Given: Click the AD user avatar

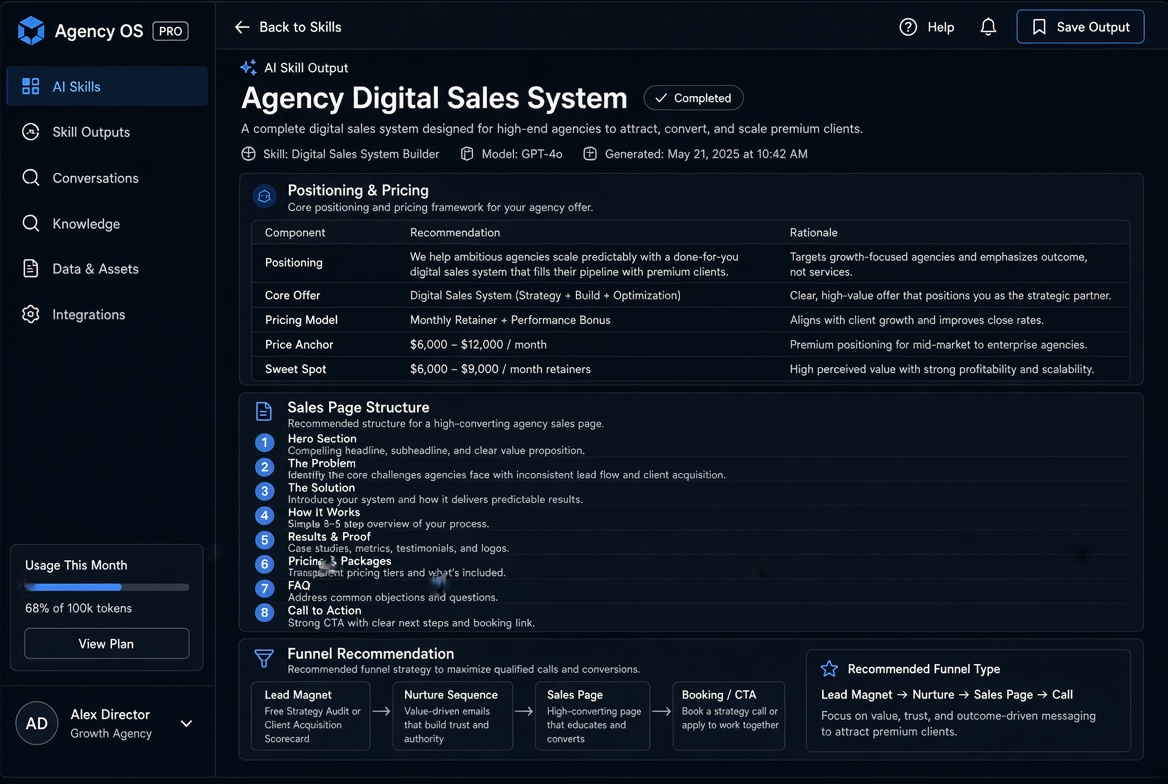Looking at the screenshot, I should pos(36,723).
